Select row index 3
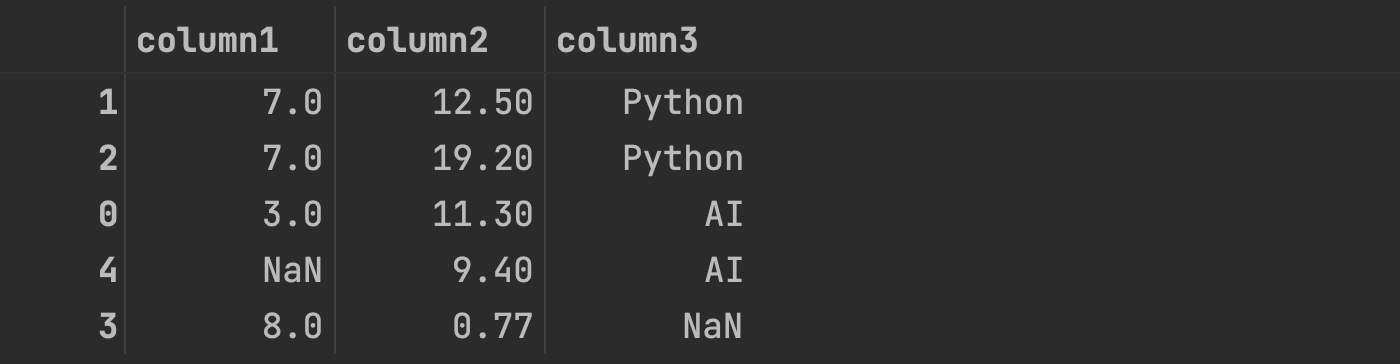This screenshot has width=1400, height=364. (108, 326)
